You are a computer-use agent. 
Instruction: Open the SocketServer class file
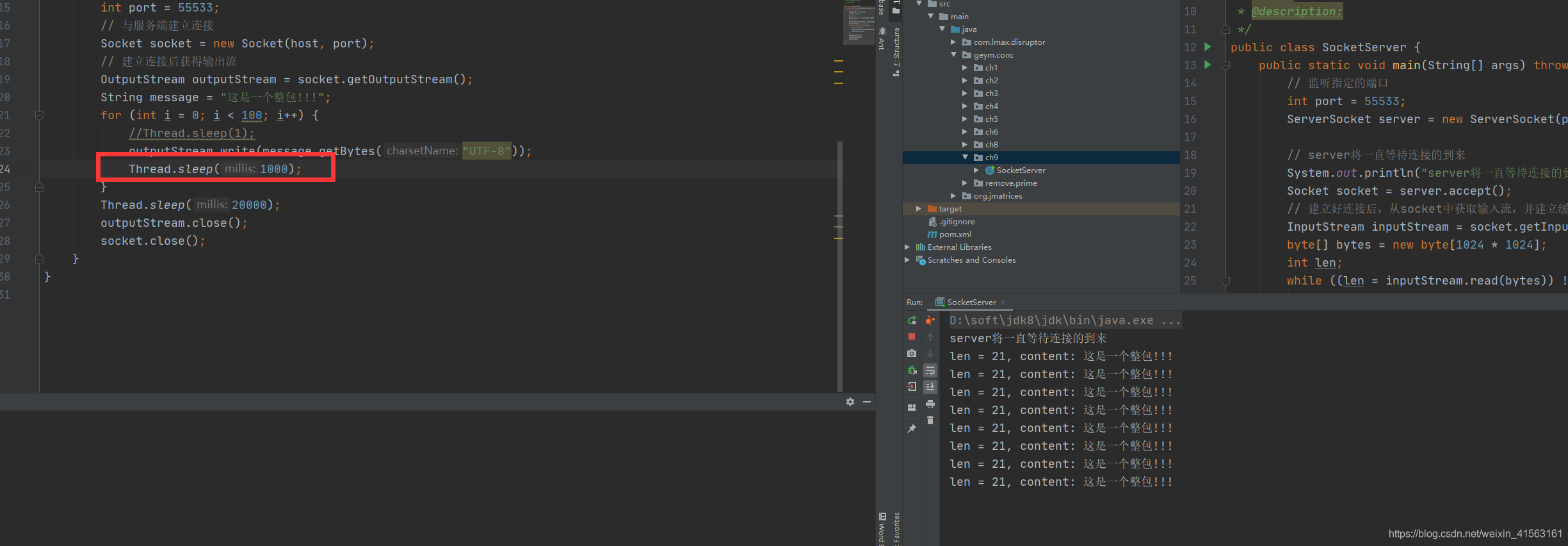point(1021,170)
